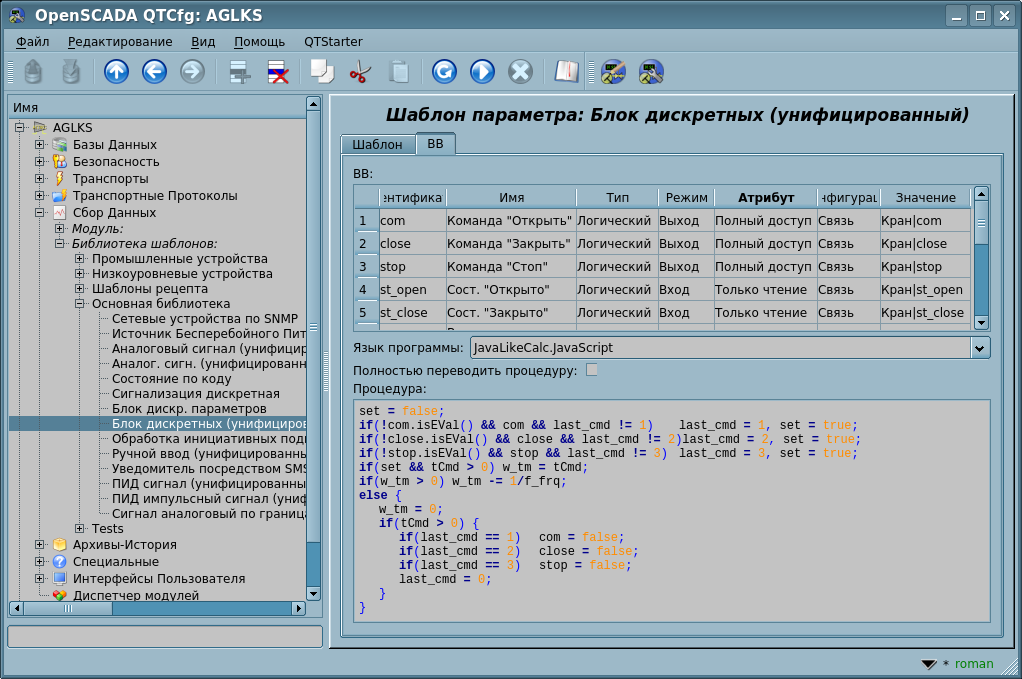Navigate back with the left arrow icon
1022x679 pixels.
click(154, 72)
